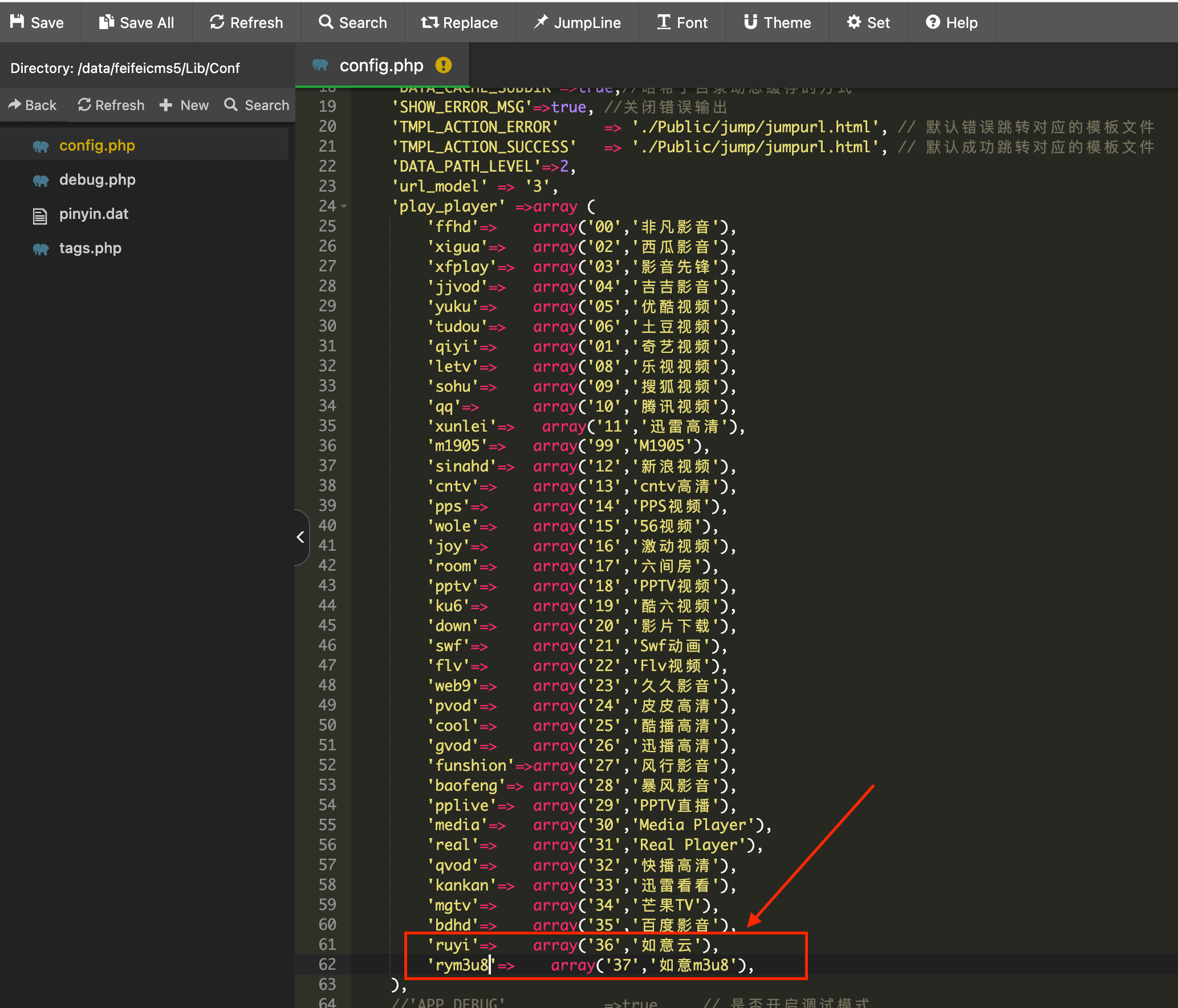Image resolution: width=1178 pixels, height=1008 pixels.
Task: Open the Font settings icon
Action: (x=664, y=22)
